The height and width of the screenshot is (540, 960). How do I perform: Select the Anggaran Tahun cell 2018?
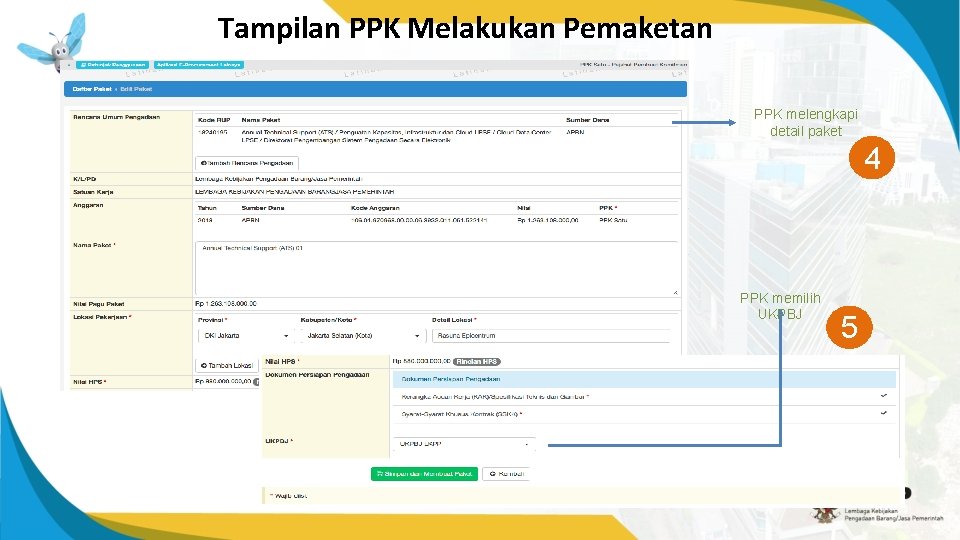[x=205, y=220]
